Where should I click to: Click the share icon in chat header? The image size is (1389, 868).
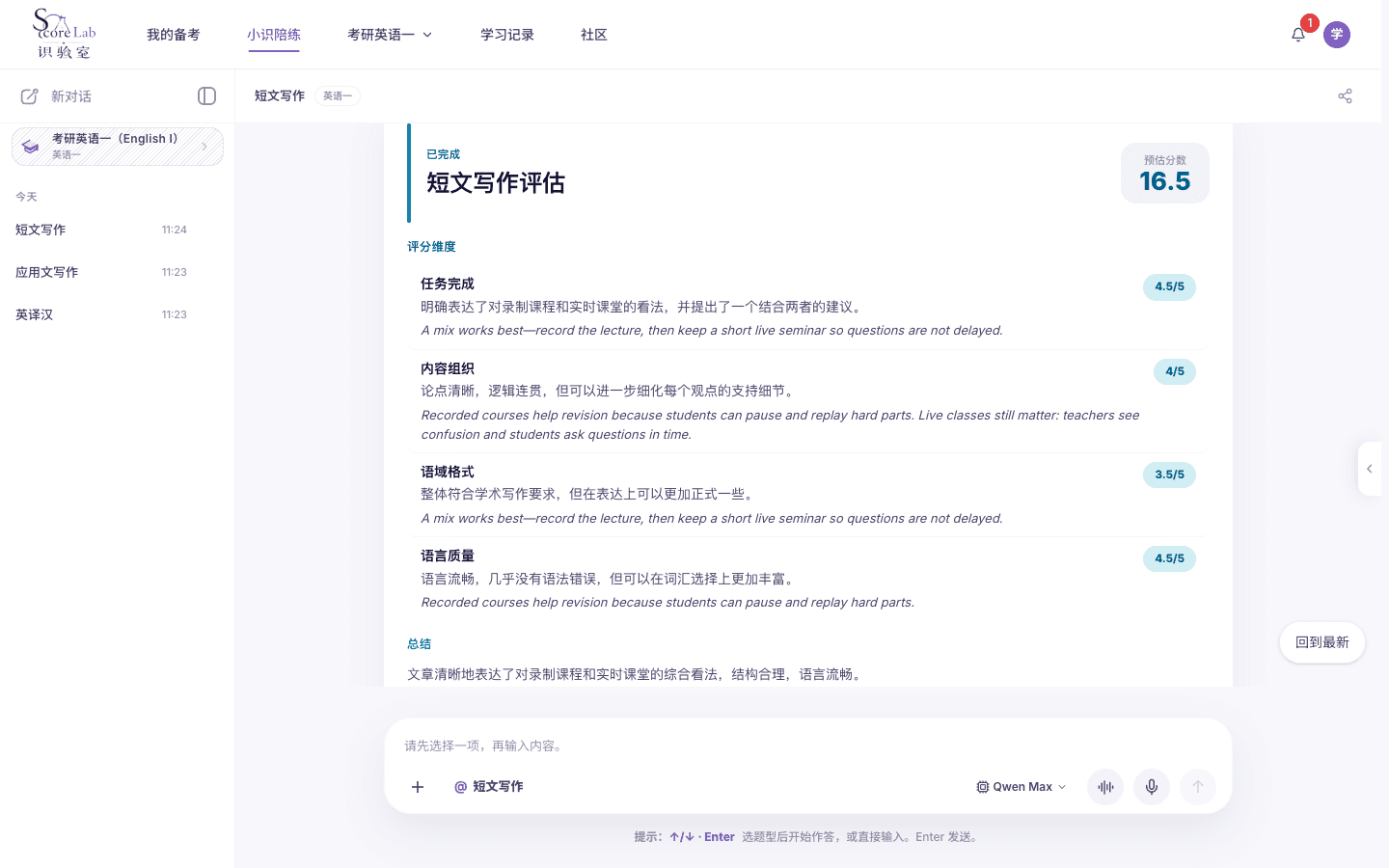point(1345,95)
